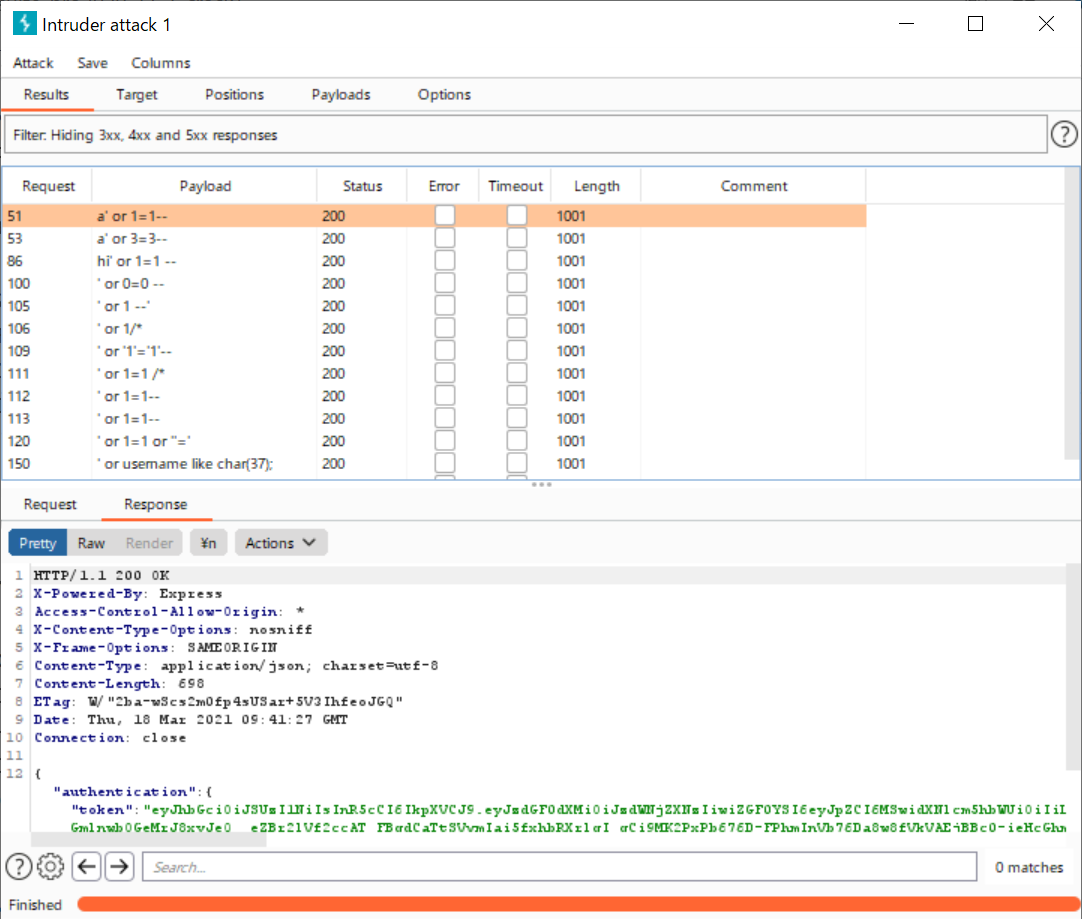1082x919 pixels.
Task: Click the filter help question mark icon
Action: point(1064,135)
